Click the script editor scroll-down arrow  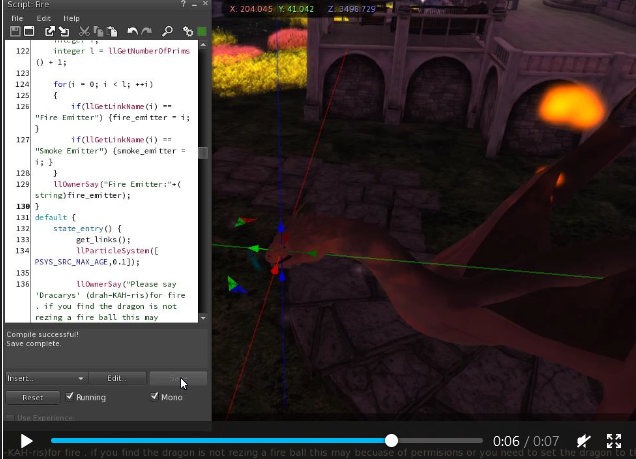(203, 318)
